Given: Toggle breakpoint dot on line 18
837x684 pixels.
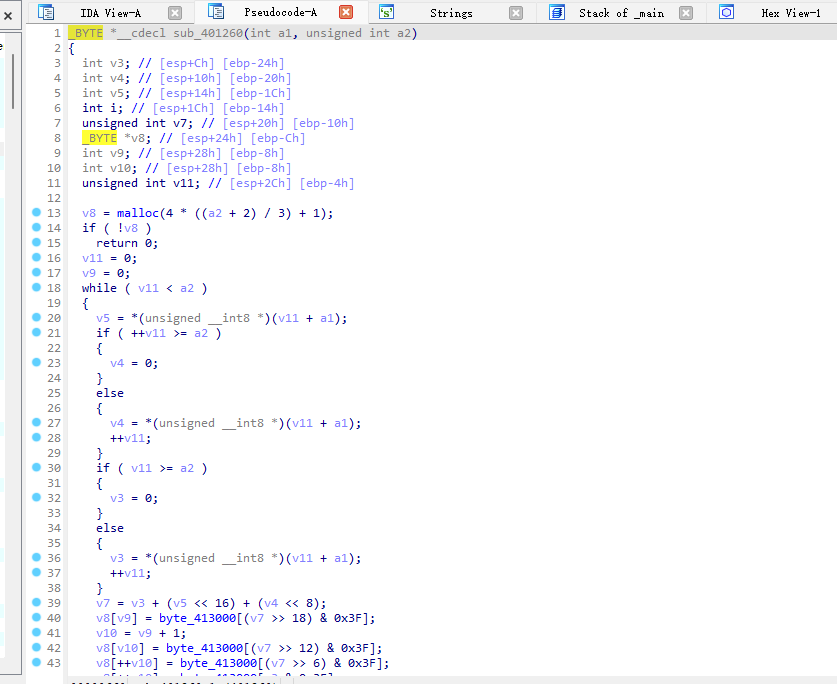Looking at the screenshot, I should 36,287.
